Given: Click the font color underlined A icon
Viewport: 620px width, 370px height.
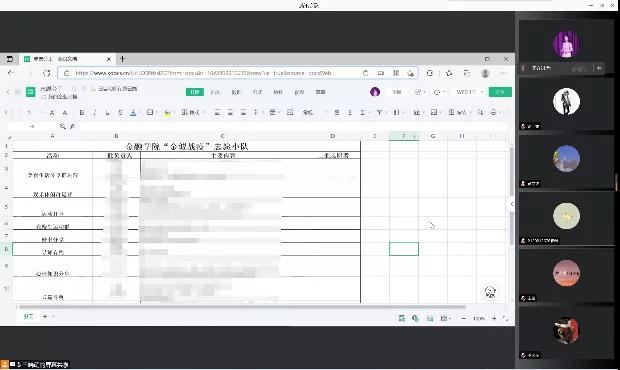Looking at the screenshot, I should click(x=133, y=113).
